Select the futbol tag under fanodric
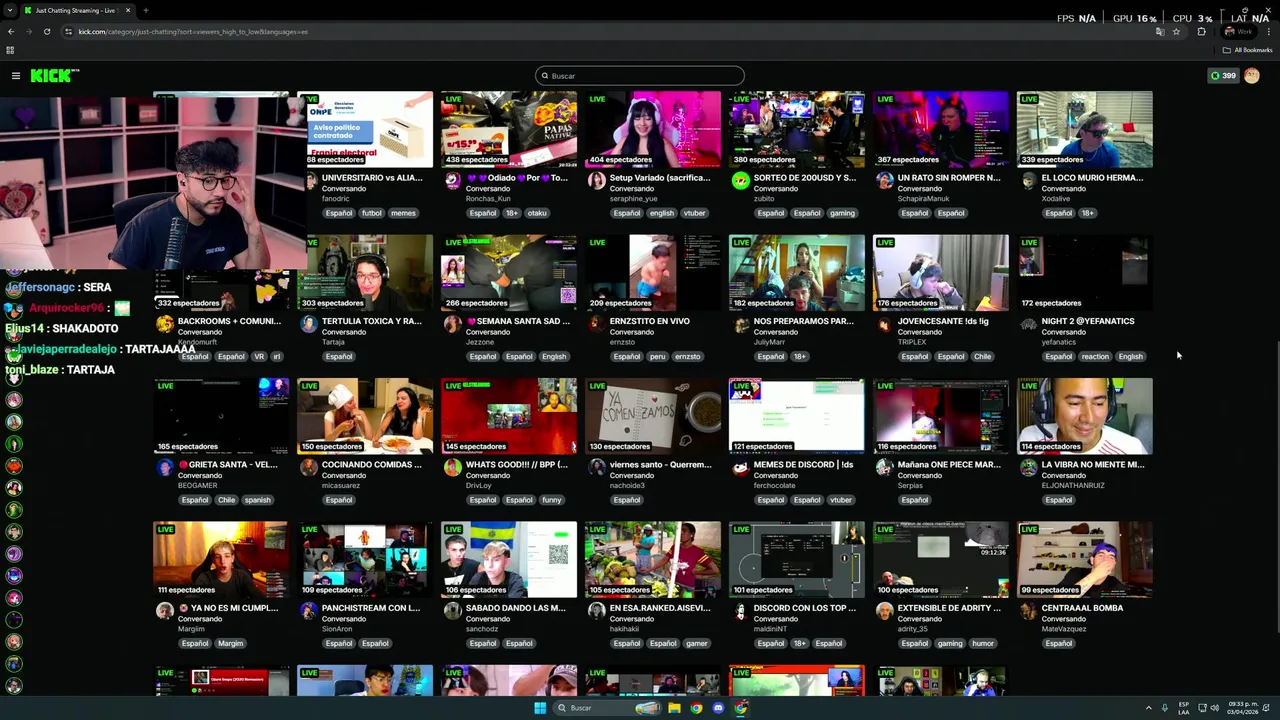Image resolution: width=1280 pixels, height=720 pixels. tap(372, 213)
